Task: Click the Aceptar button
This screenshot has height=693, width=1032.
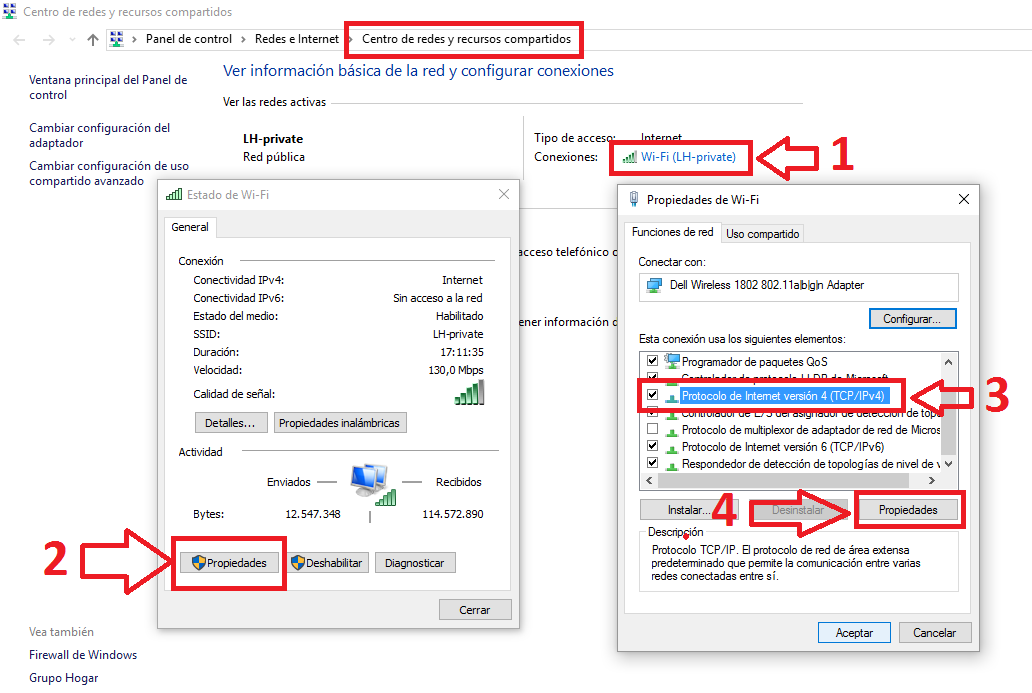Action: pos(854,632)
